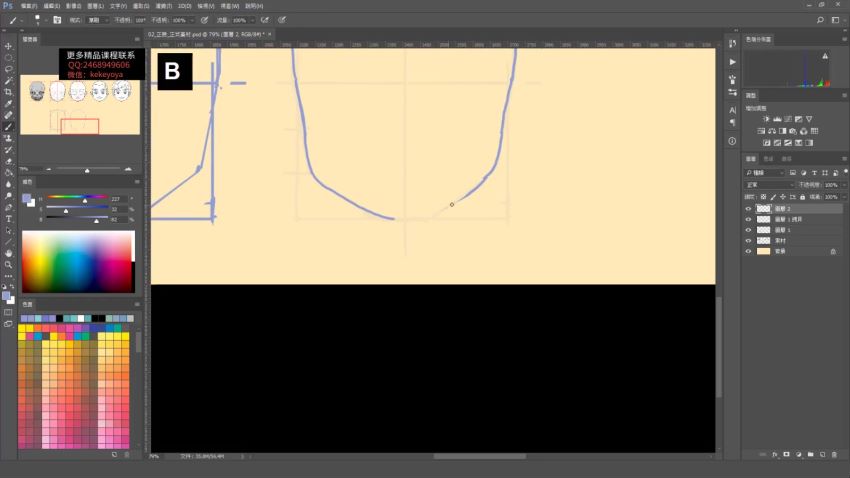Click the navigator thumbnail preview
850x478 pixels.
click(79, 105)
